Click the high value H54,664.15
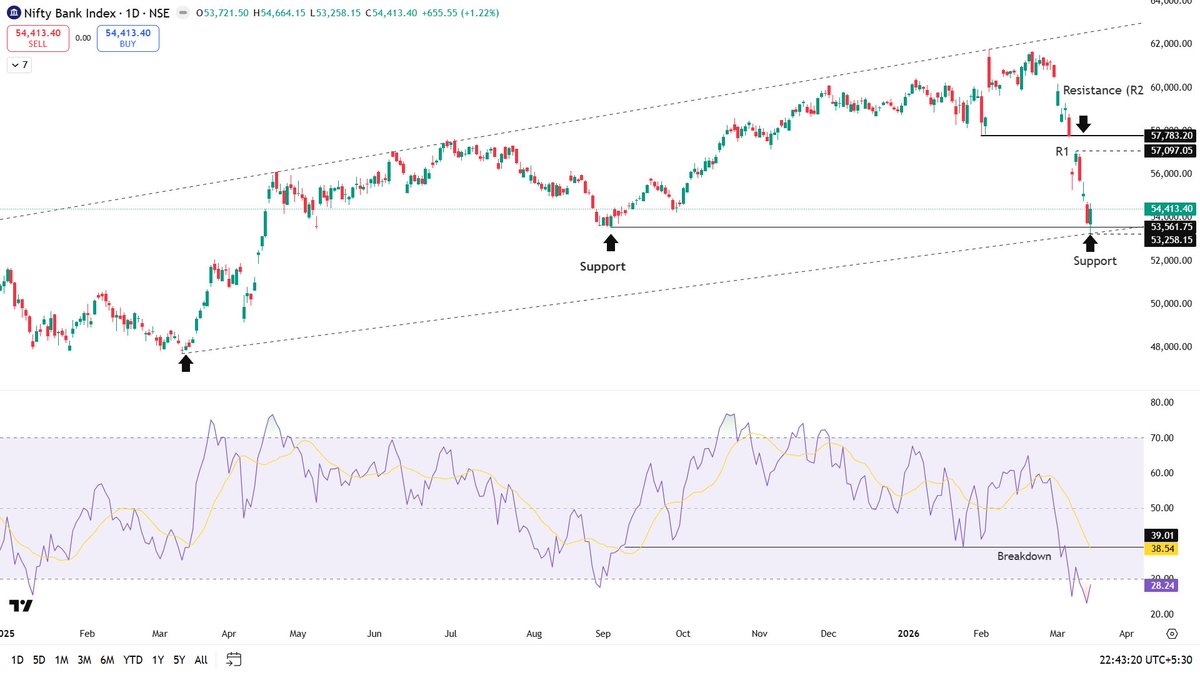 pyautogui.click(x=279, y=13)
